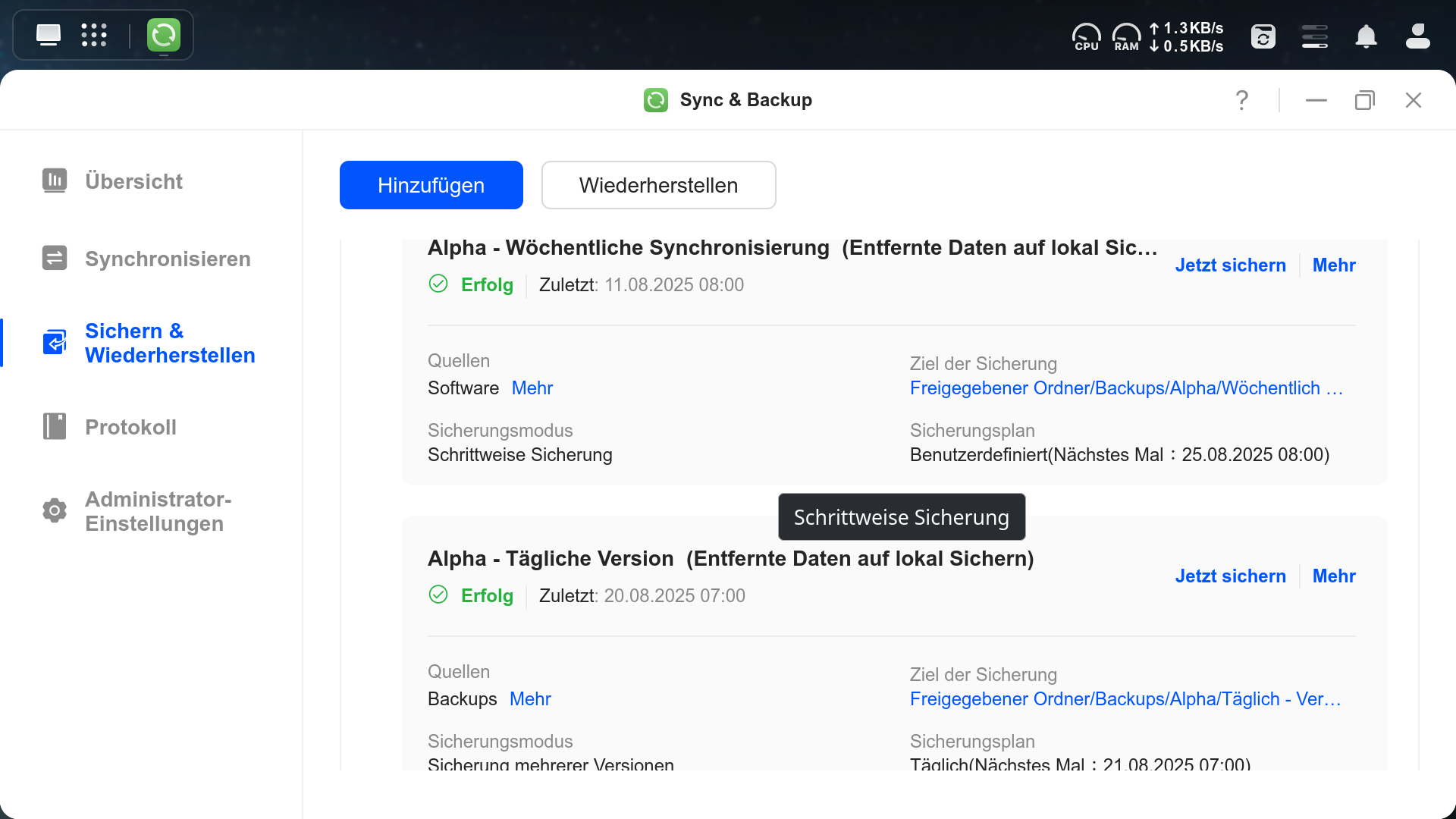Open the notifications bell
Viewport: 1456px width, 819px height.
pos(1366,36)
